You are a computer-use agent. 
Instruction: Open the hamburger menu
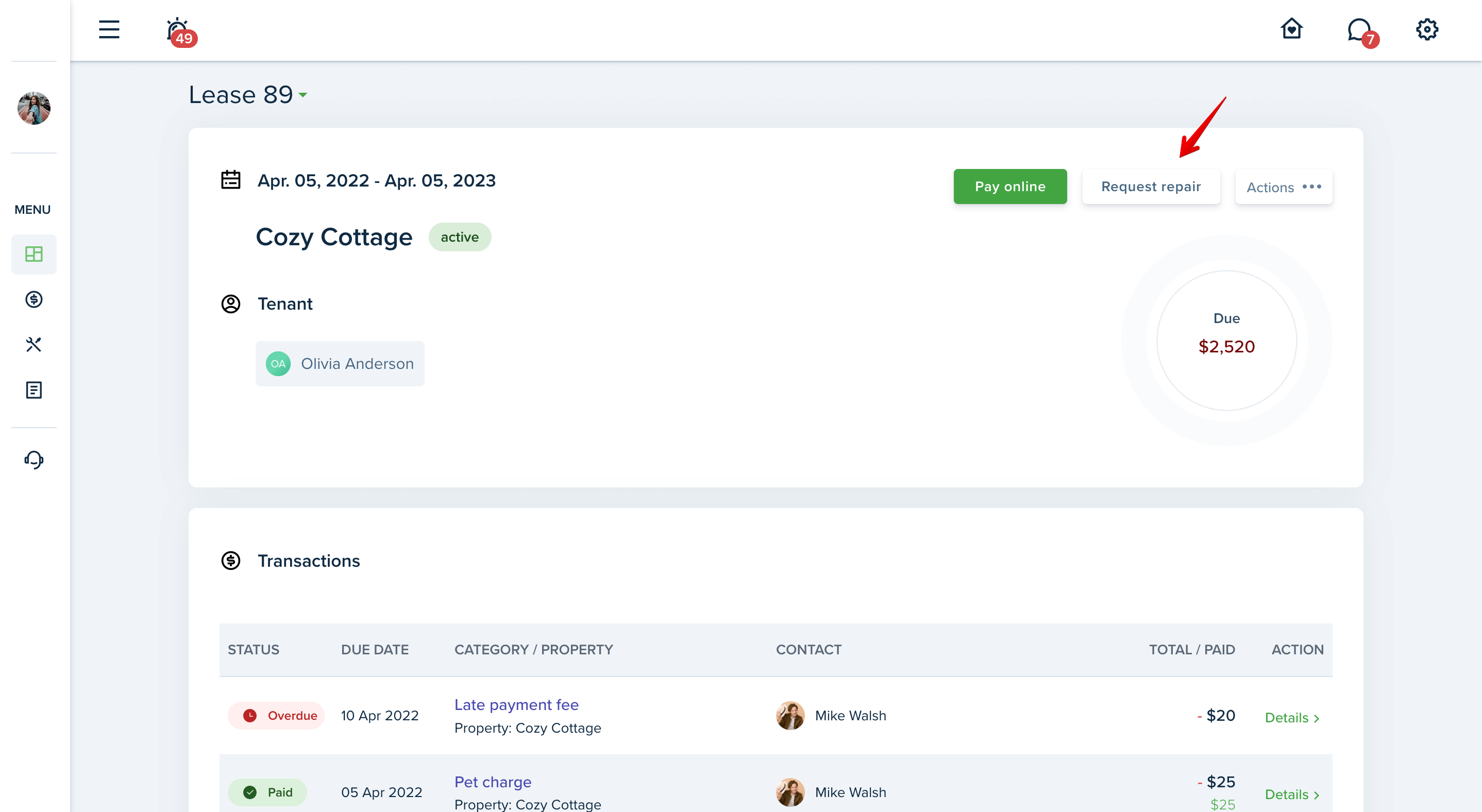click(x=109, y=29)
